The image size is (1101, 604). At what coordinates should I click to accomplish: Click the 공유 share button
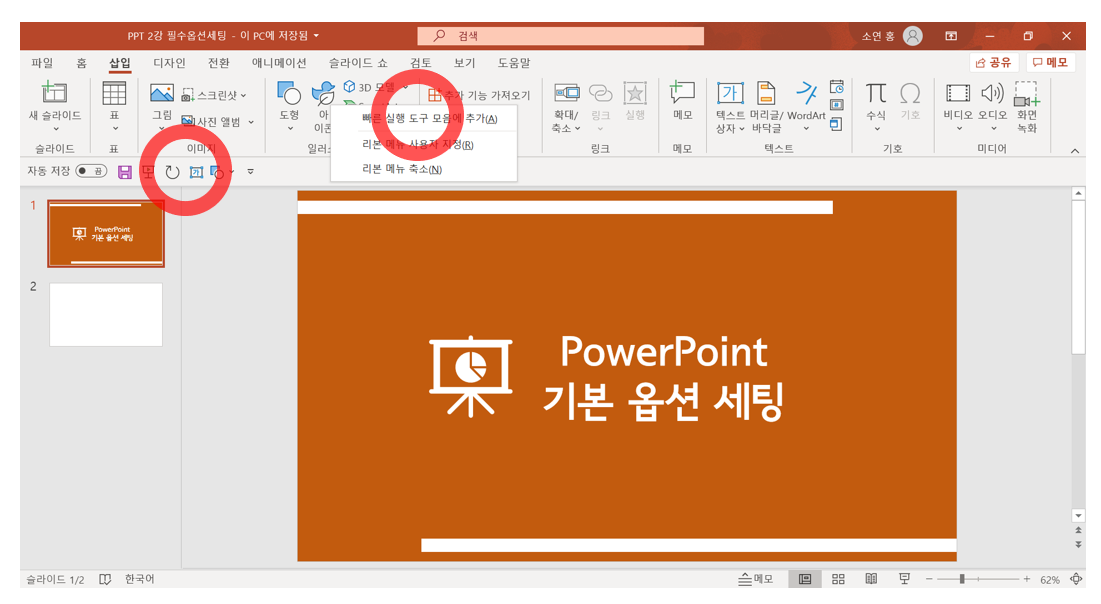point(994,63)
